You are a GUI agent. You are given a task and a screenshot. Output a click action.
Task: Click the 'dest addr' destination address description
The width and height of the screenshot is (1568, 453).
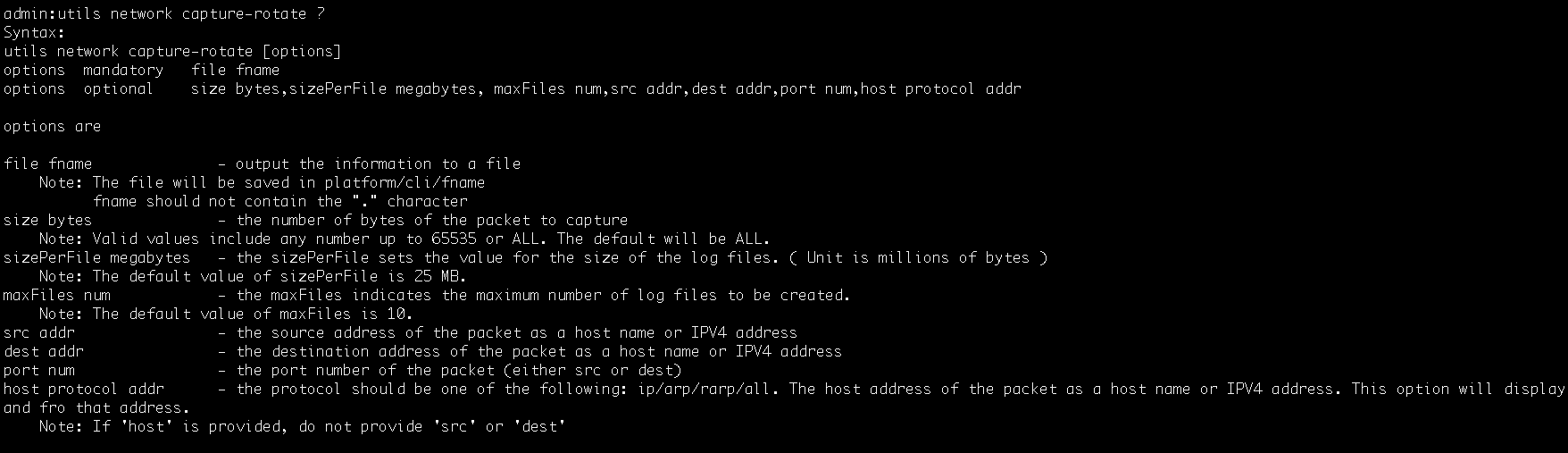click(x=538, y=351)
